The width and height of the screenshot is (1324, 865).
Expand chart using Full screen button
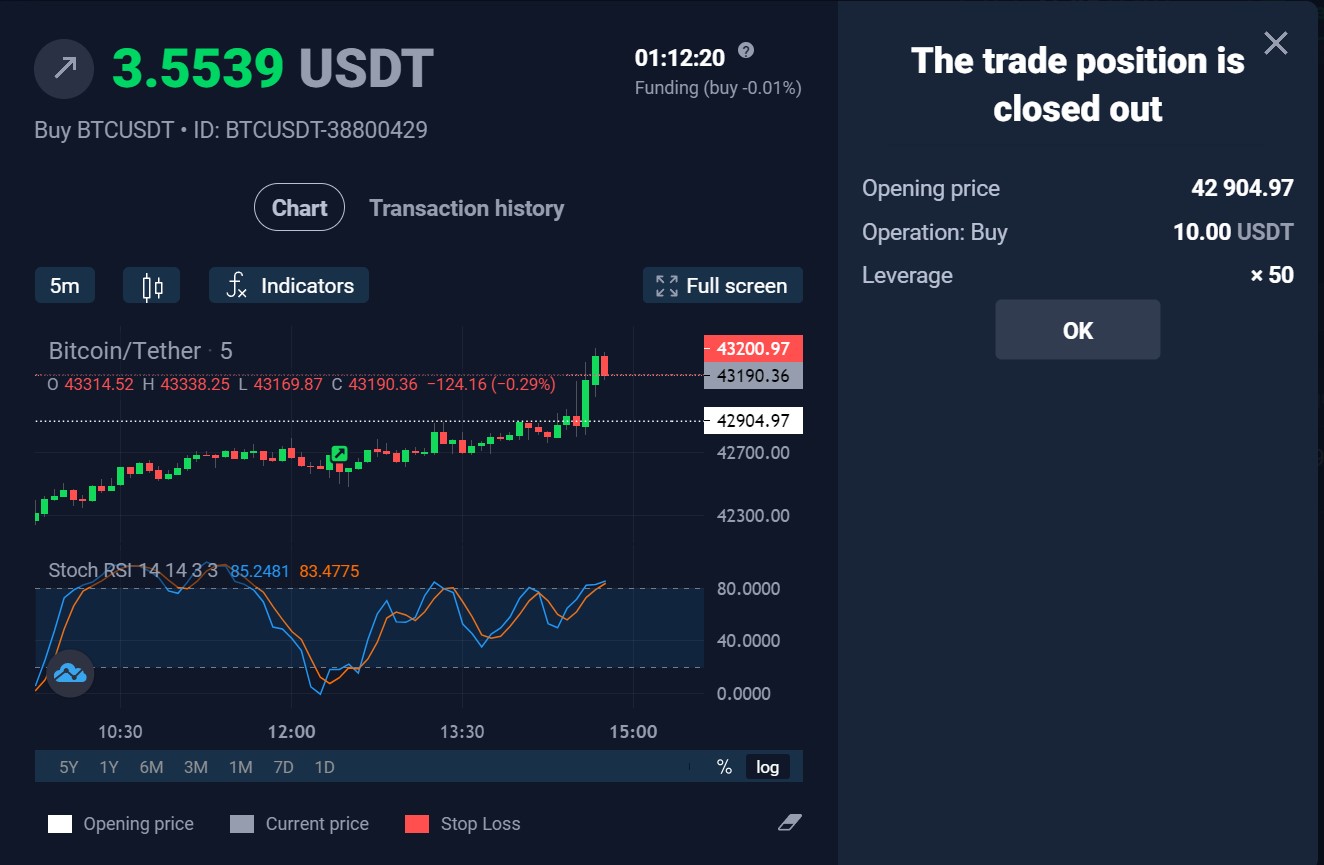tap(722, 286)
